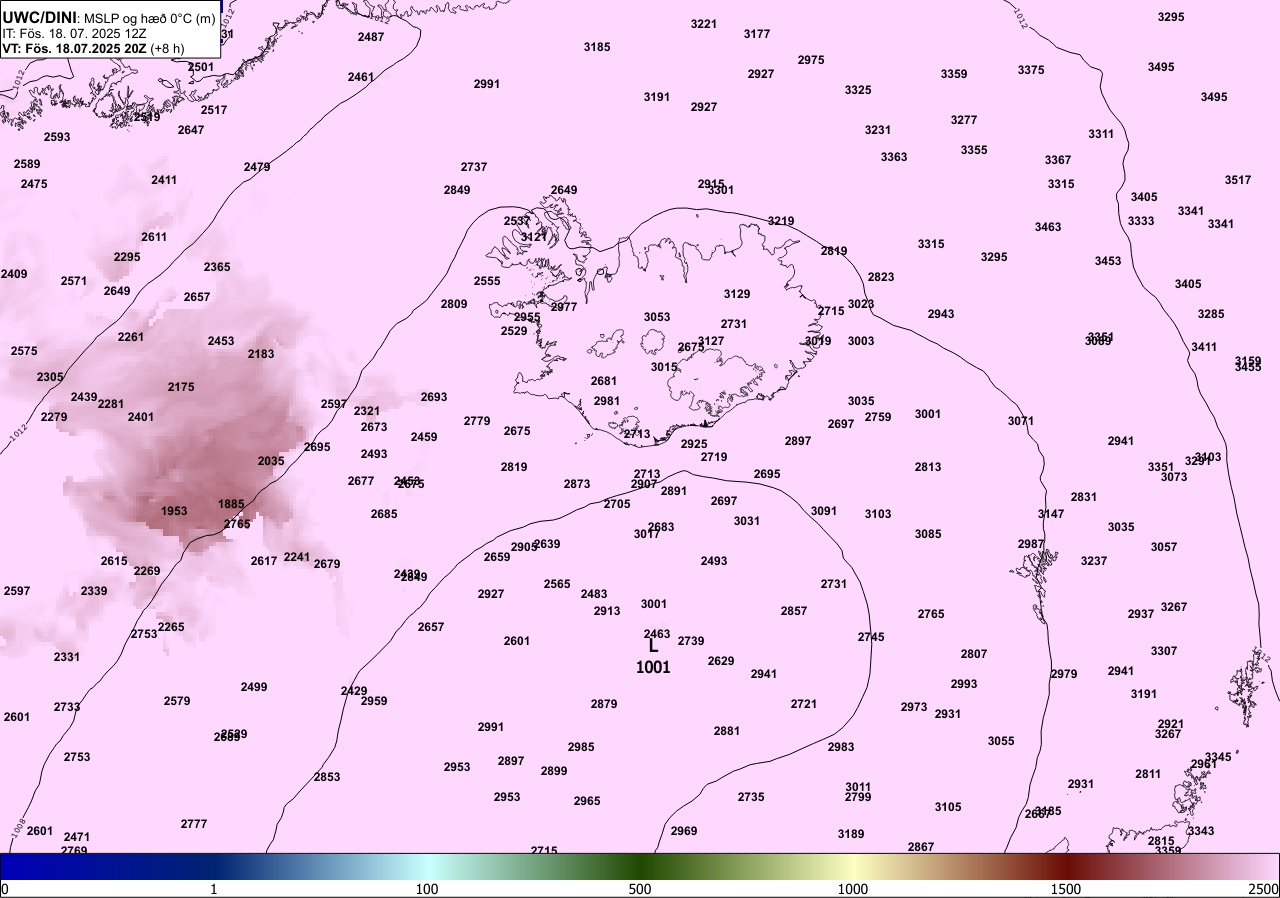Image resolution: width=1280 pixels, height=898 pixels.
Task: Click the 3463 height value
Action: [1048, 227]
